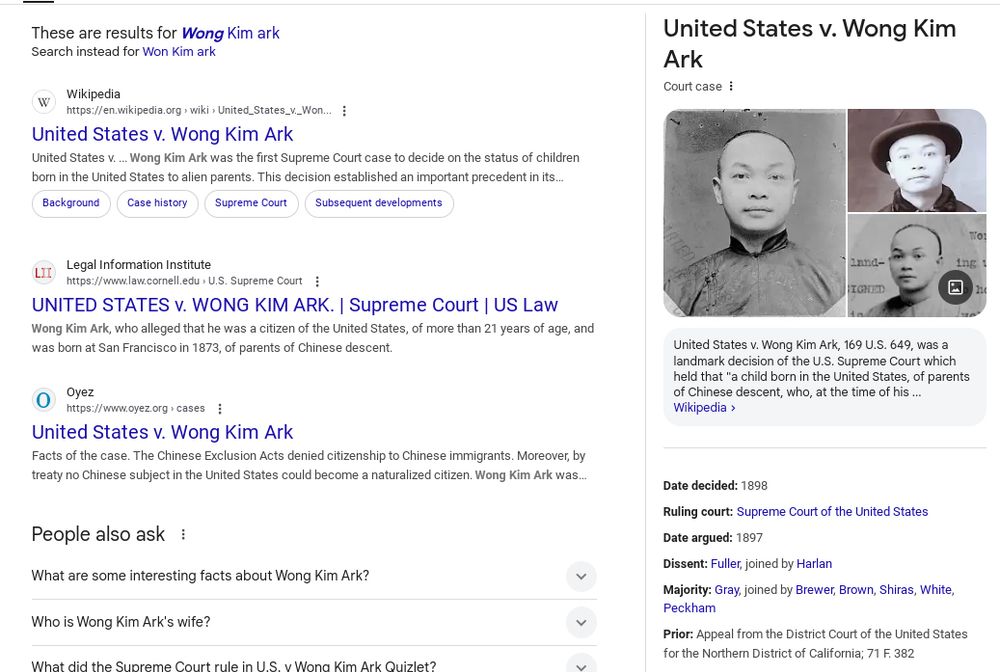
Task: Click the en.wikipedia.org result URL
Action: coord(199,110)
